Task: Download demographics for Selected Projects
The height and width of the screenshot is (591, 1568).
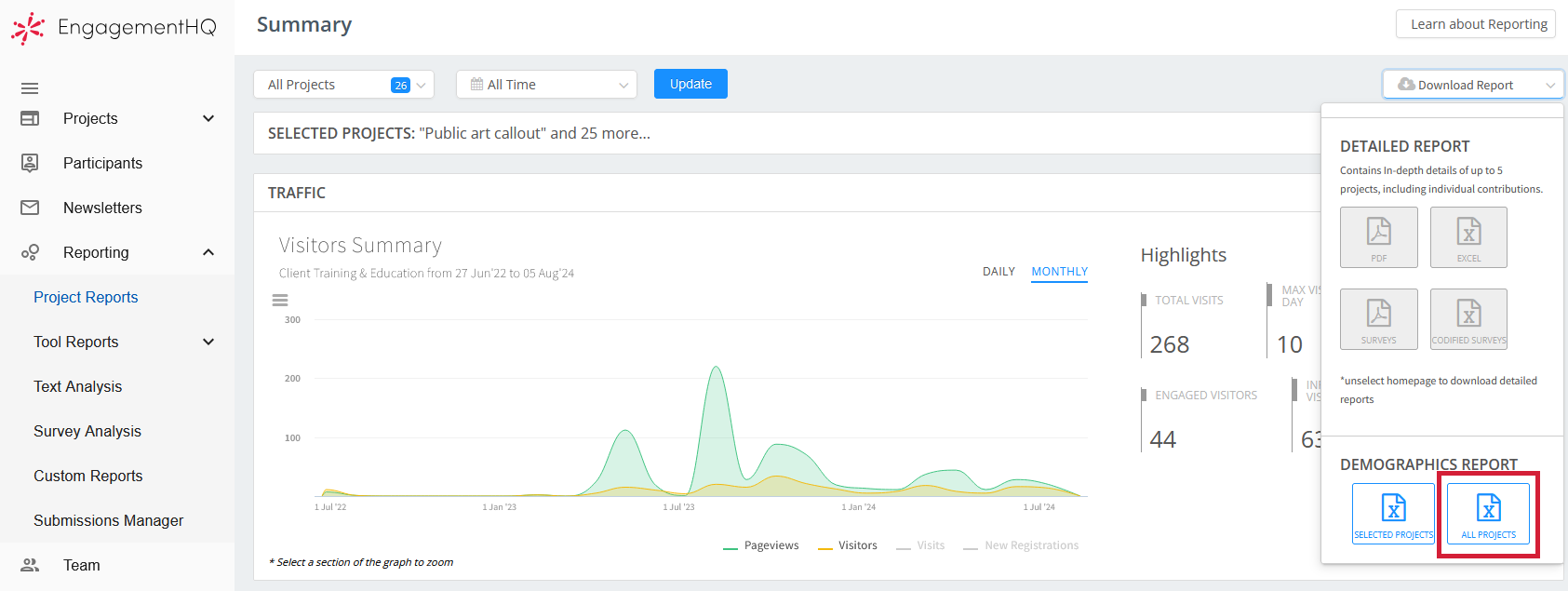Action: tap(1393, 514)
